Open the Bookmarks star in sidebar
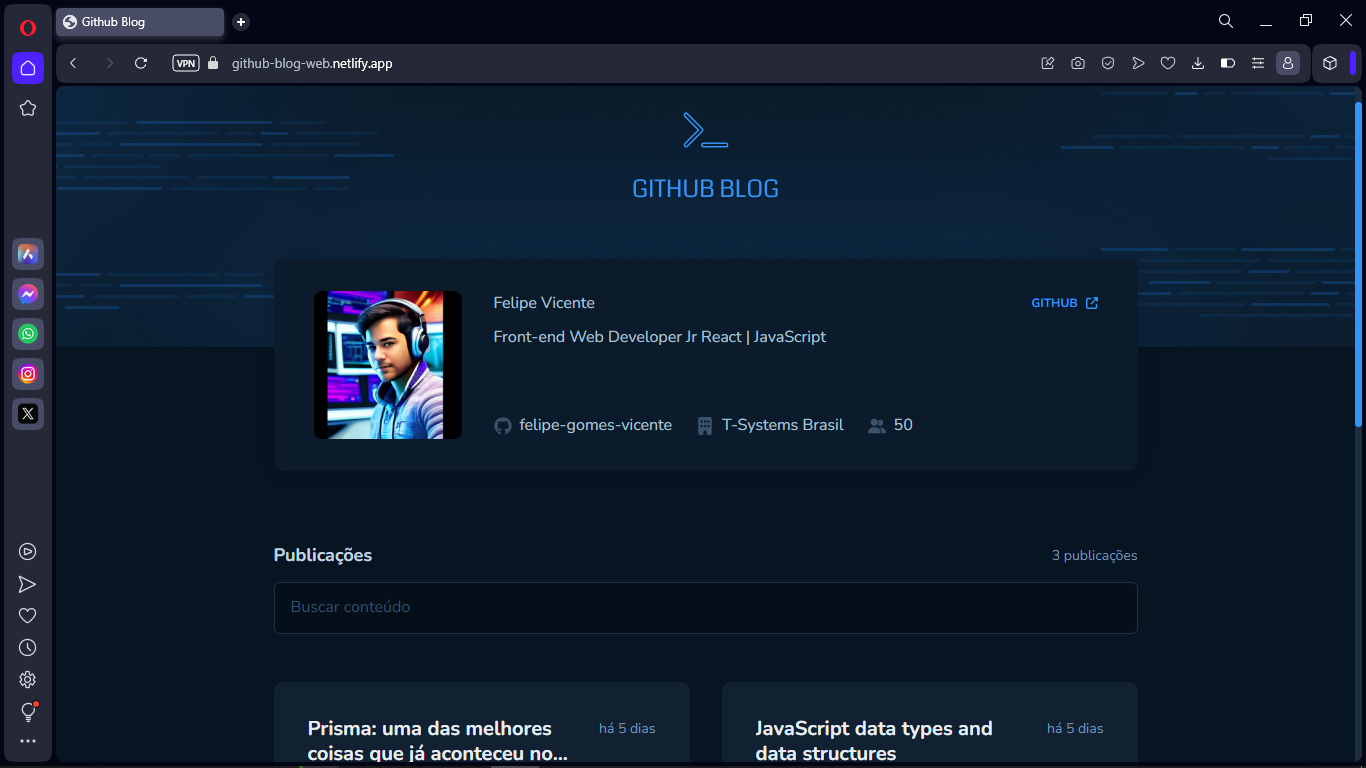 click(x=28, y=108)
